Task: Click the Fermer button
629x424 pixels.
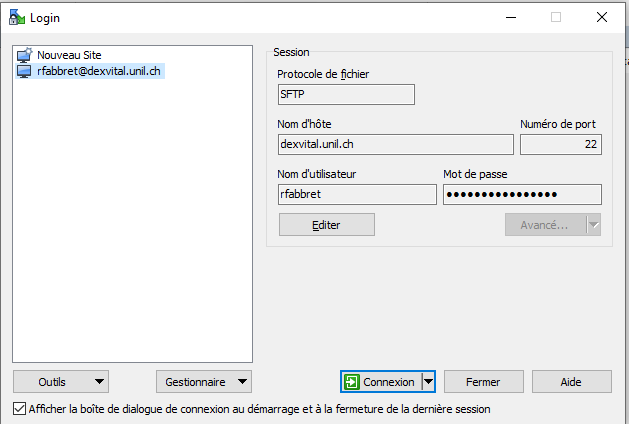Action: coord(484,382)
